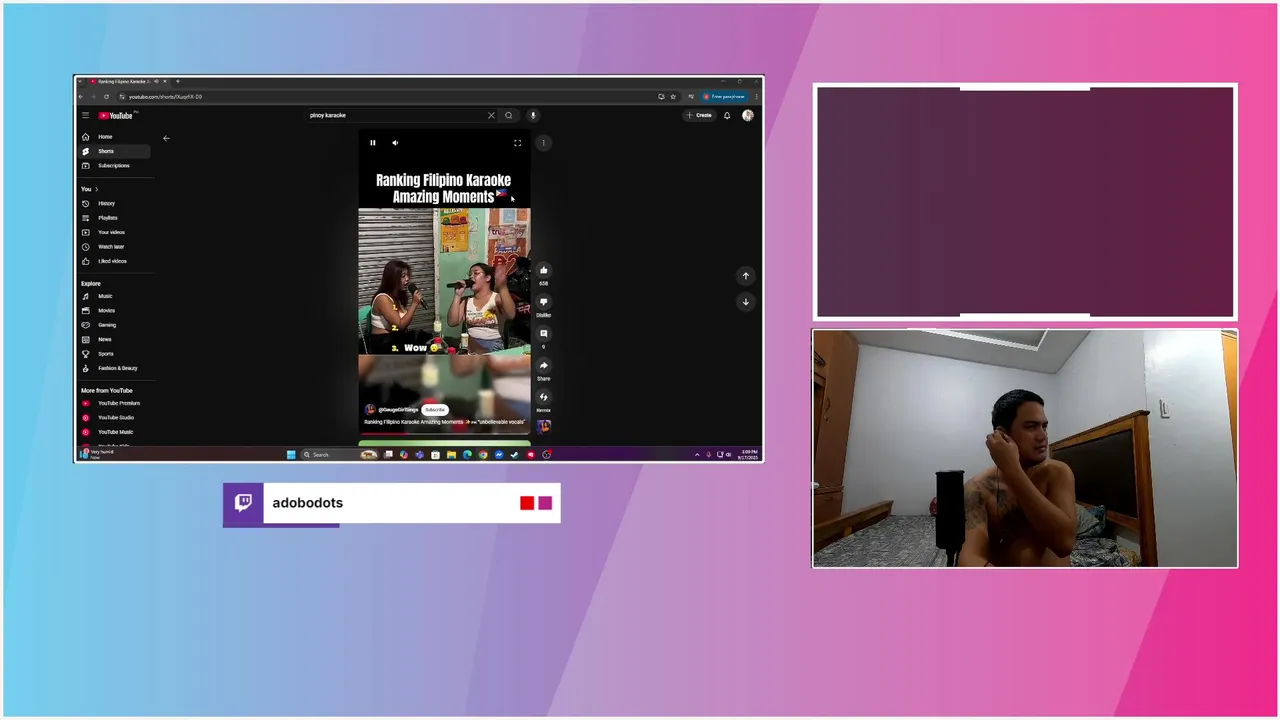Click the Twitch logo on the adobodots banner
Screen dimensions: 1280x720
[243, 503]
